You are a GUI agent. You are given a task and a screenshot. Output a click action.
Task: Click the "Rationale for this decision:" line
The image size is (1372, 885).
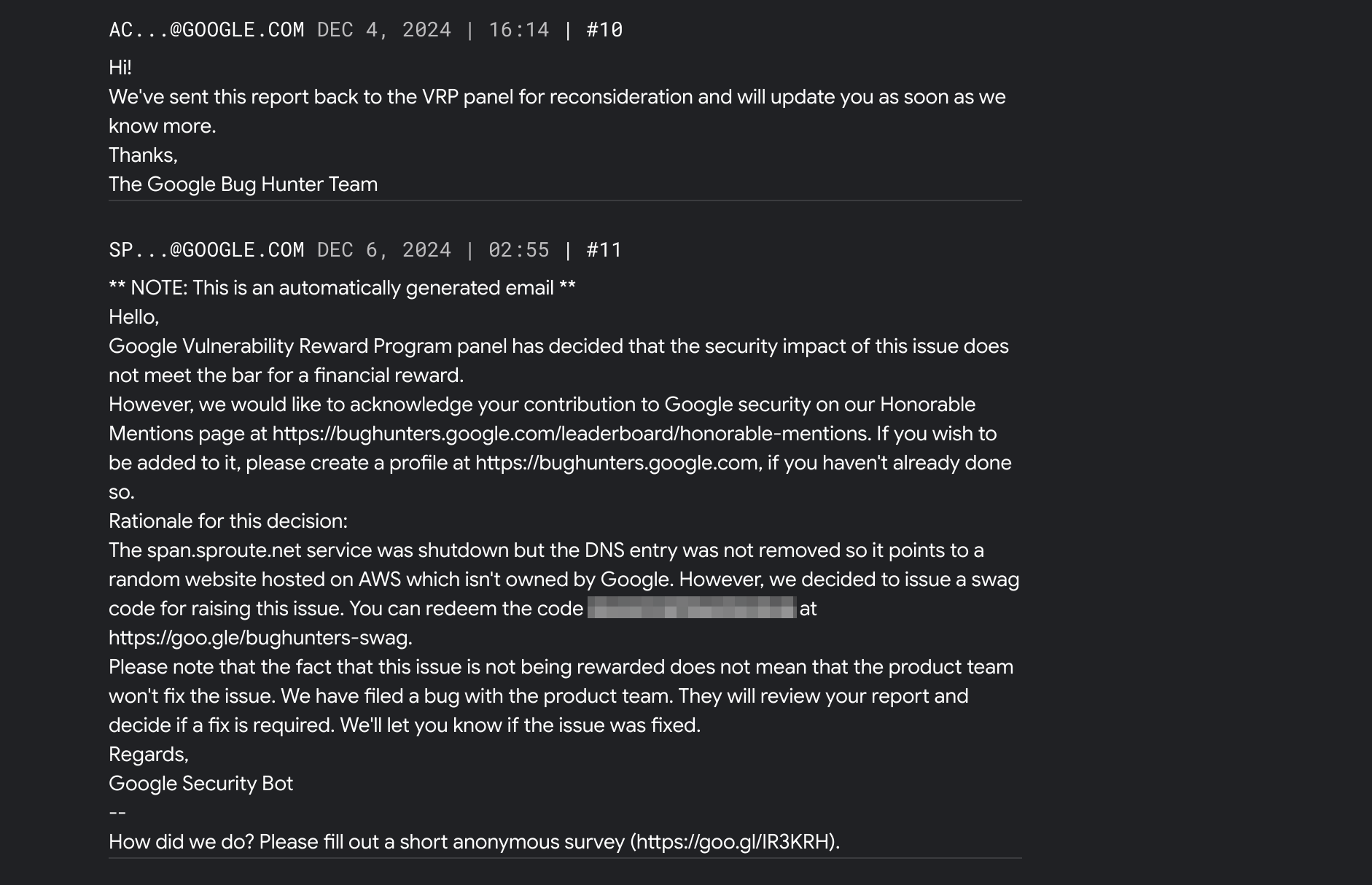click(228, 521)
